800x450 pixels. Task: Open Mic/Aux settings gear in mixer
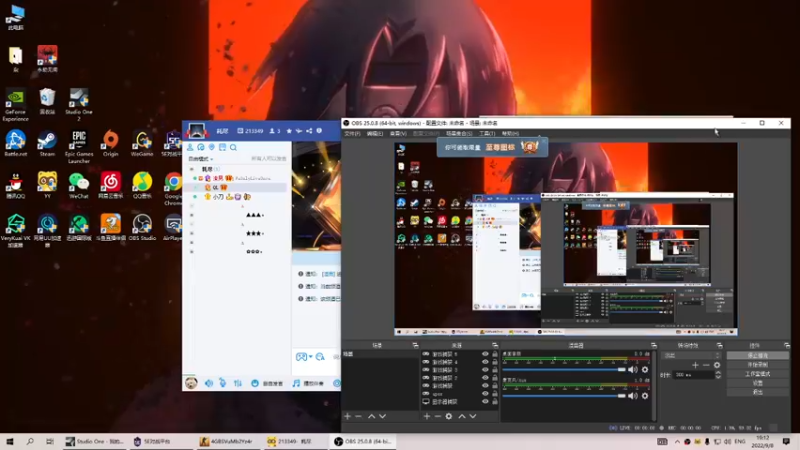pos(645,395)
